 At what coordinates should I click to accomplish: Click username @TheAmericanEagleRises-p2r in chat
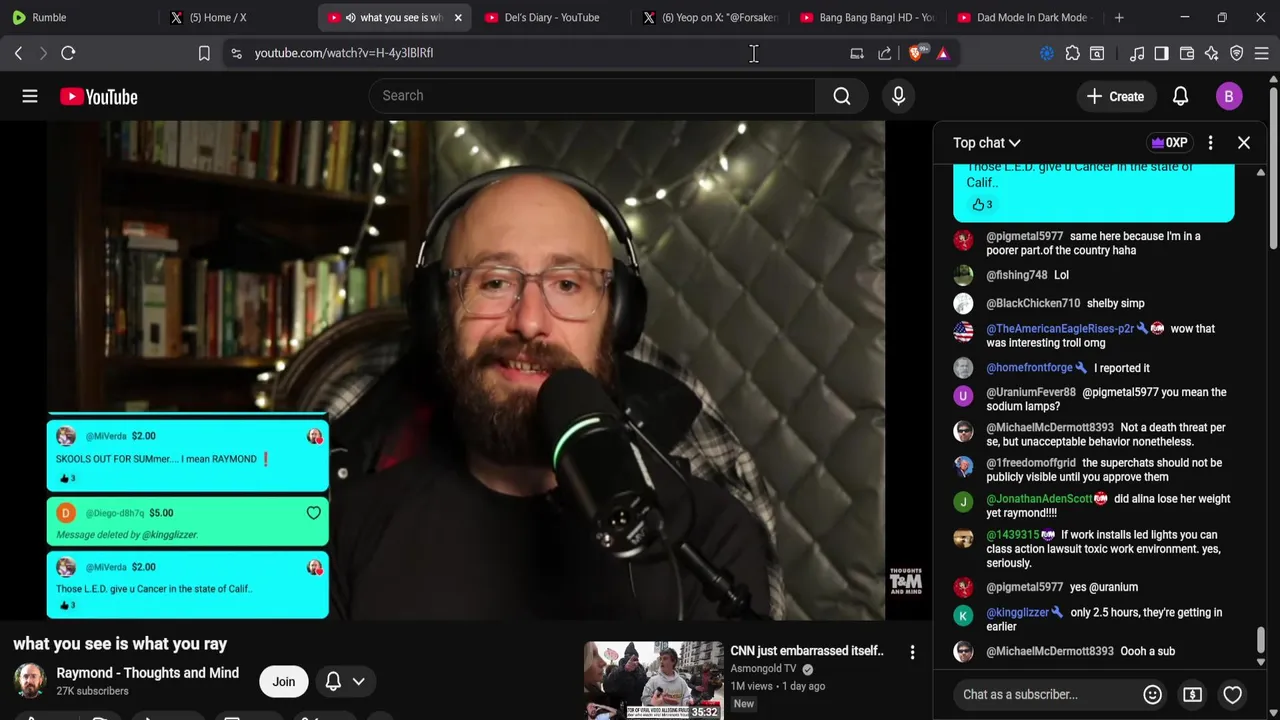click(x=1060, y=328)
